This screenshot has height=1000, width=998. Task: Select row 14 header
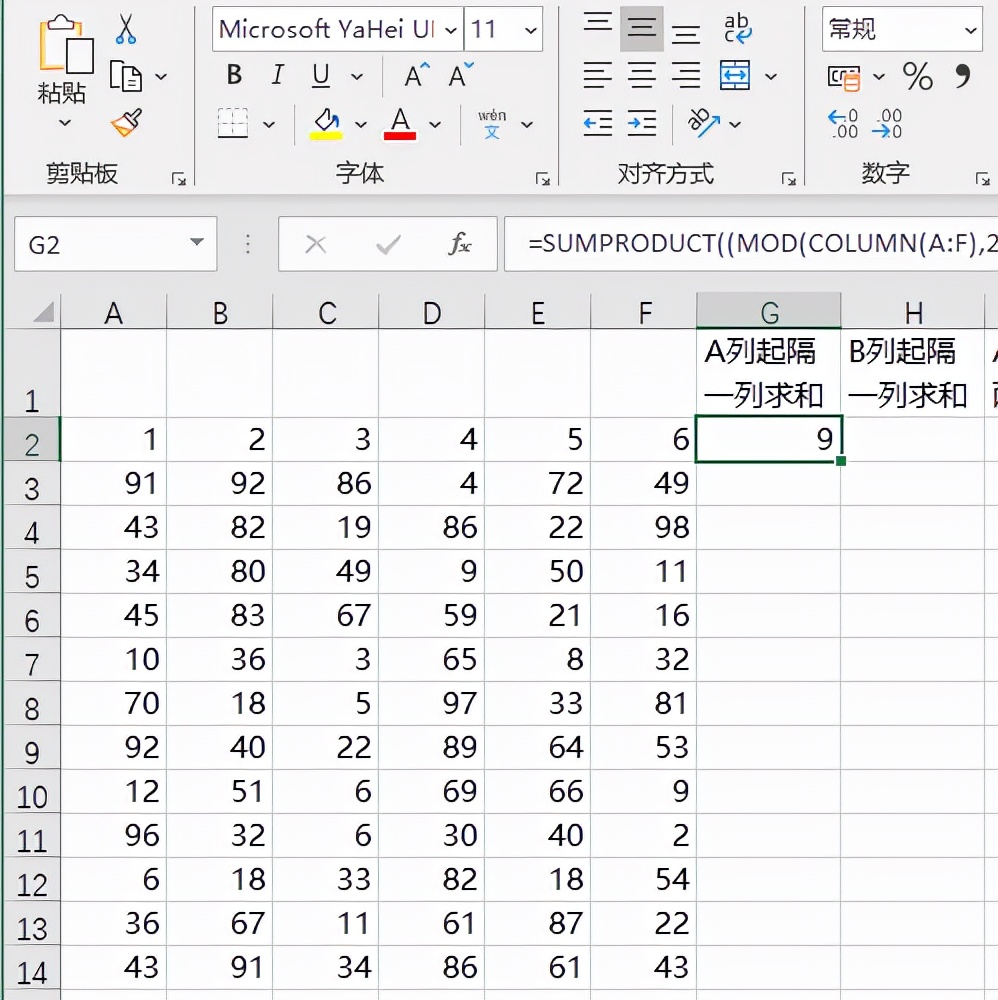pos(32,968)
